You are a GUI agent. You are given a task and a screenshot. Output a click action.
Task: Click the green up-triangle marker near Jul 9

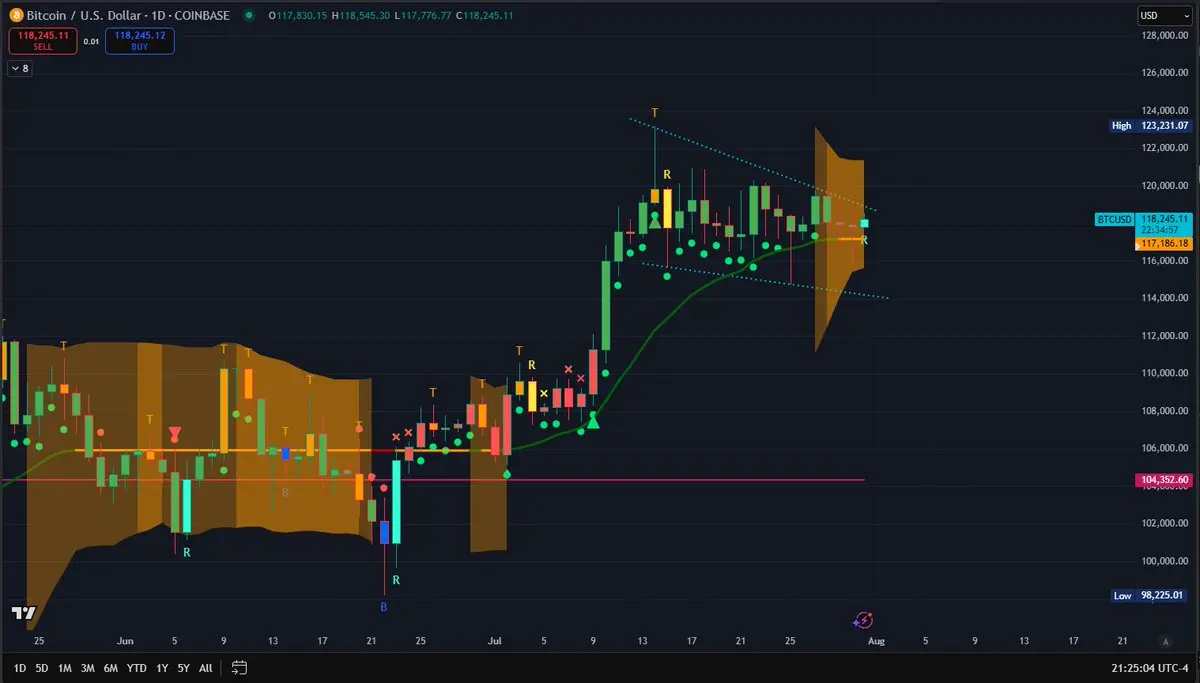pyautogui.click(x=593, y=422)
